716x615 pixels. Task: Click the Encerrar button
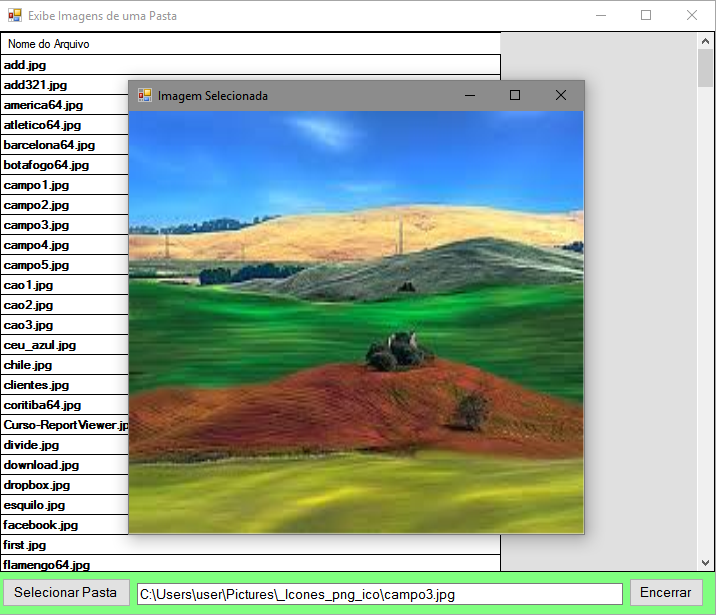click(666, 593)
